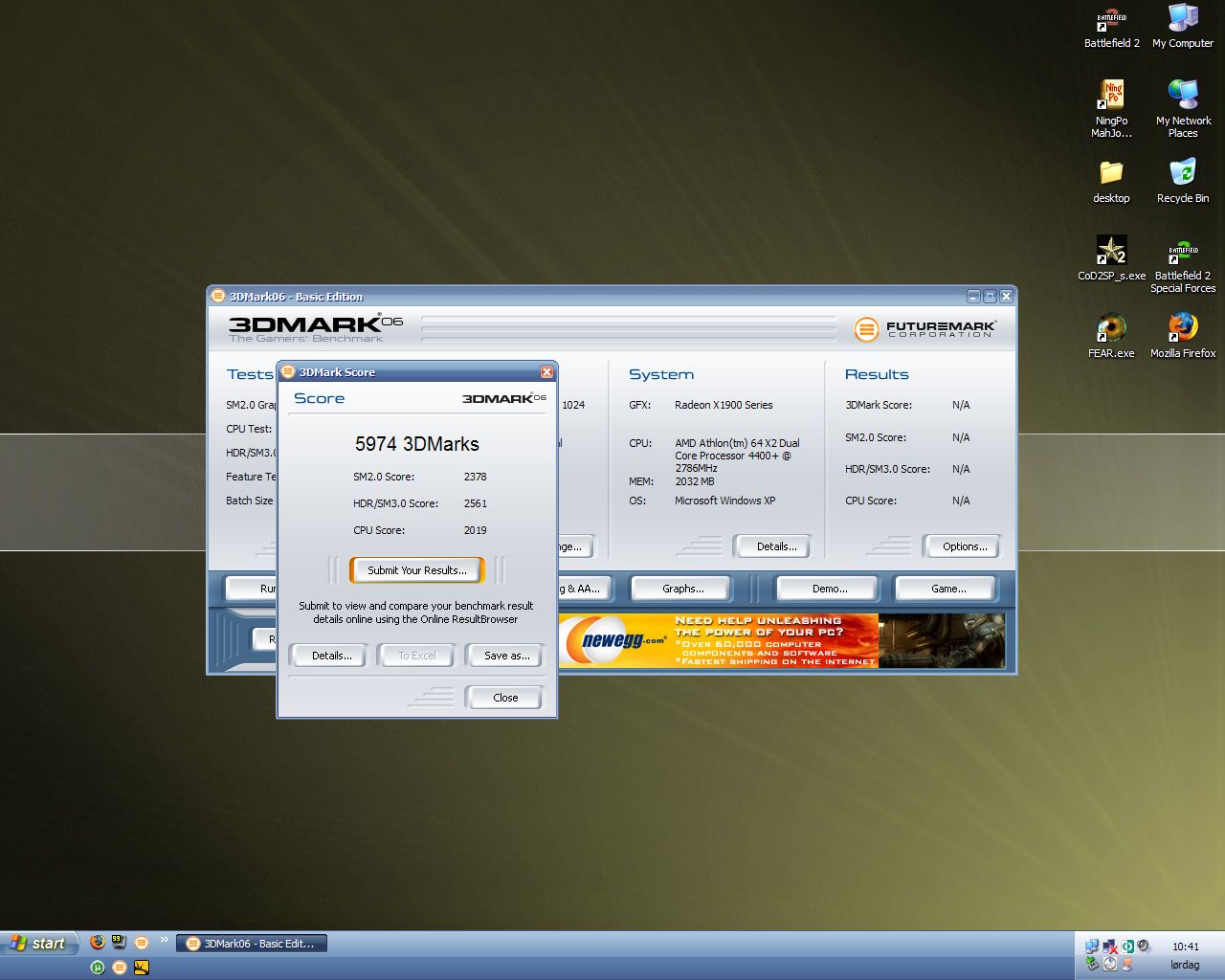Click the volume speaker tray icon

(x=1145, y=947)
